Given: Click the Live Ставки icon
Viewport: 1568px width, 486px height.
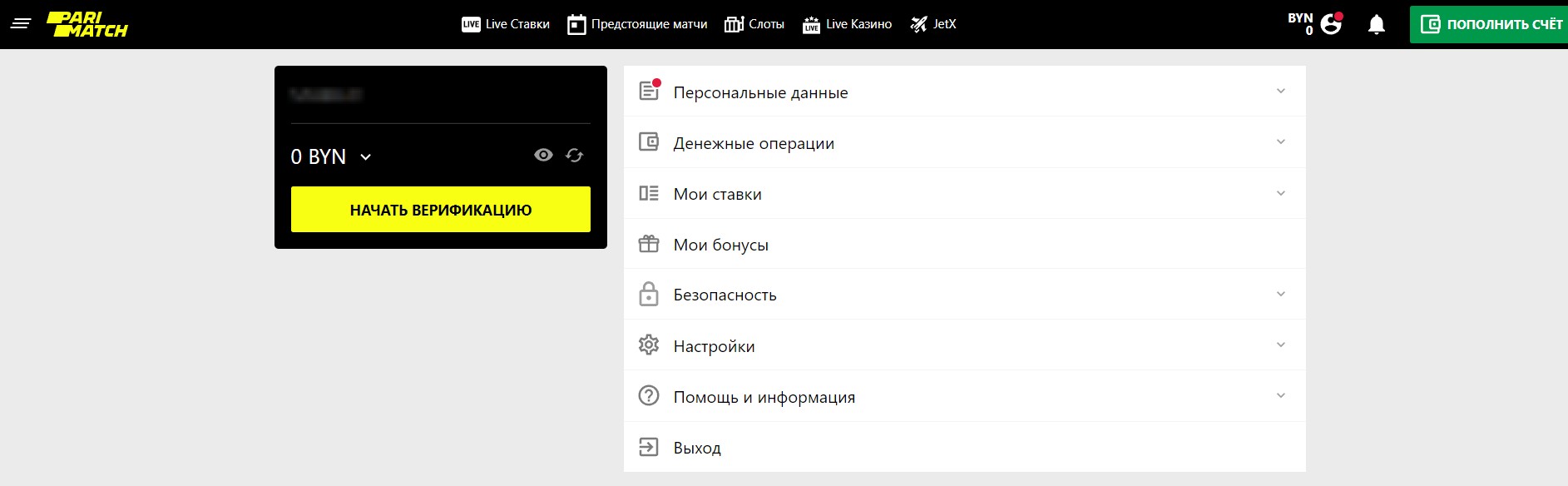Looking at the screenshot, I should coord(471,25).
